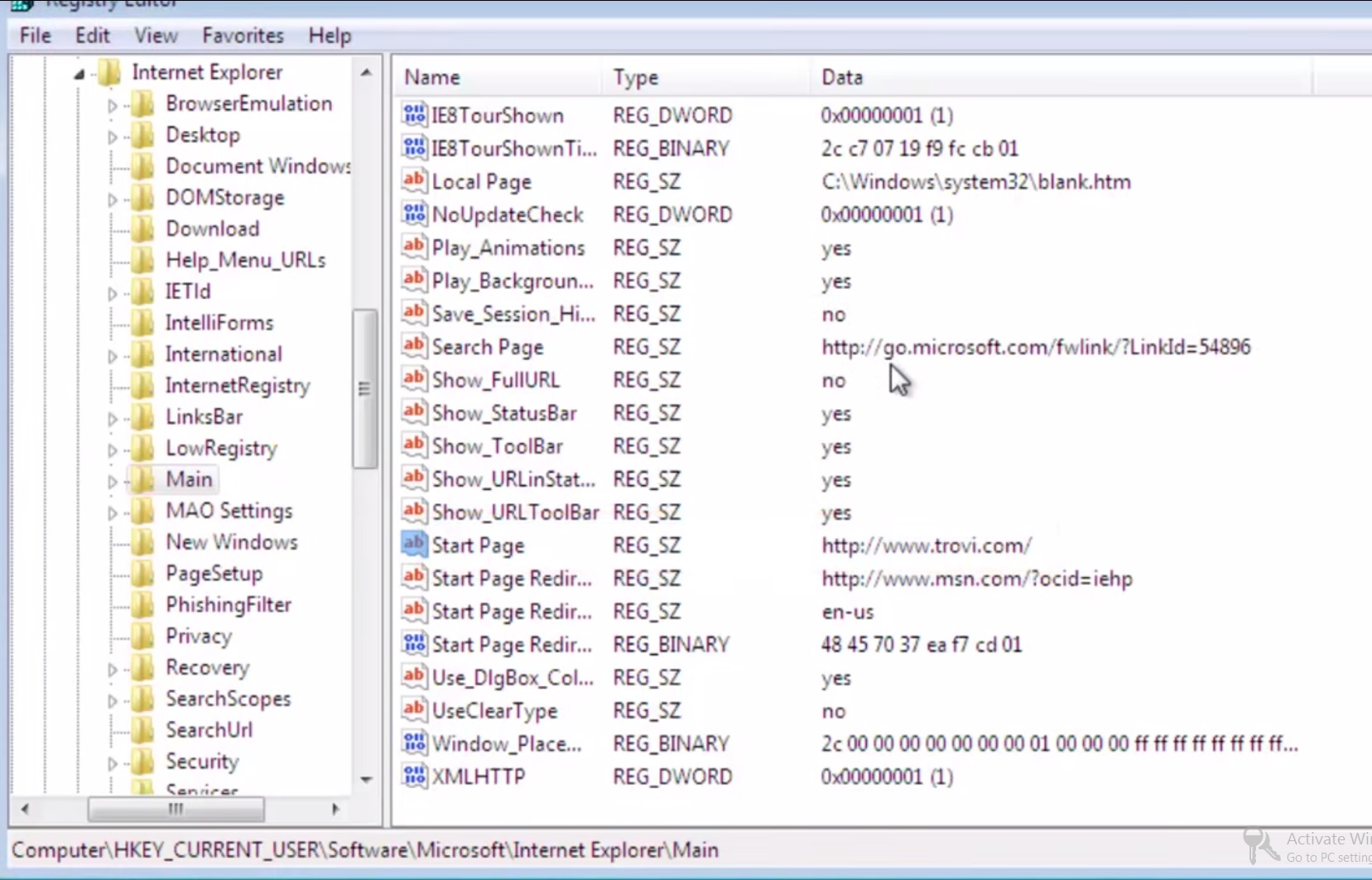Select the InternetRegistry key

point(238,386)
